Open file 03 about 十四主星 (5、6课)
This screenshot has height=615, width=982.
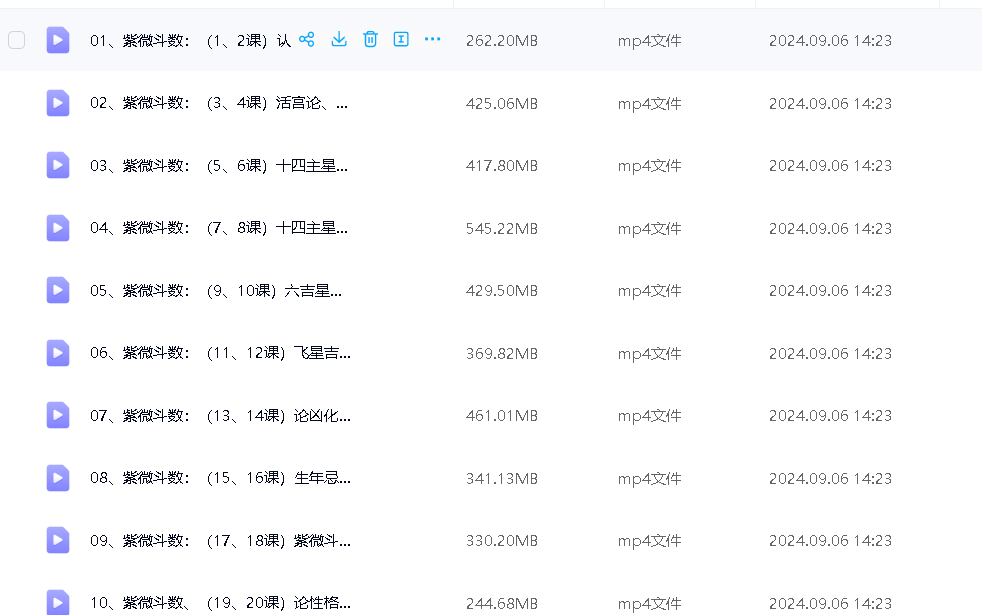(x=218, y=166)
